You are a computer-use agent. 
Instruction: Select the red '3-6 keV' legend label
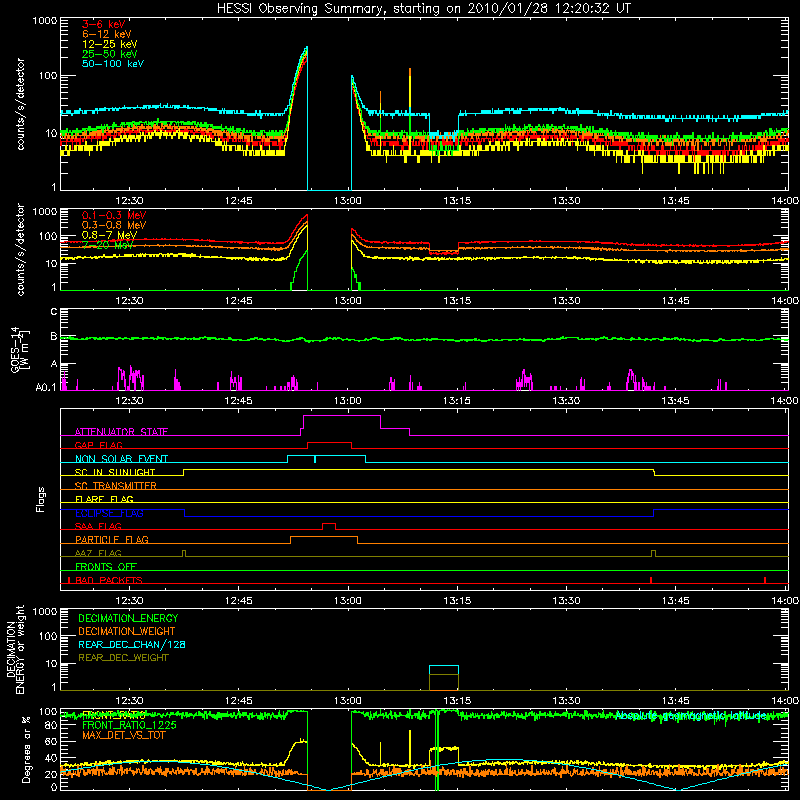pyautogui.click(x=103, y=24)
